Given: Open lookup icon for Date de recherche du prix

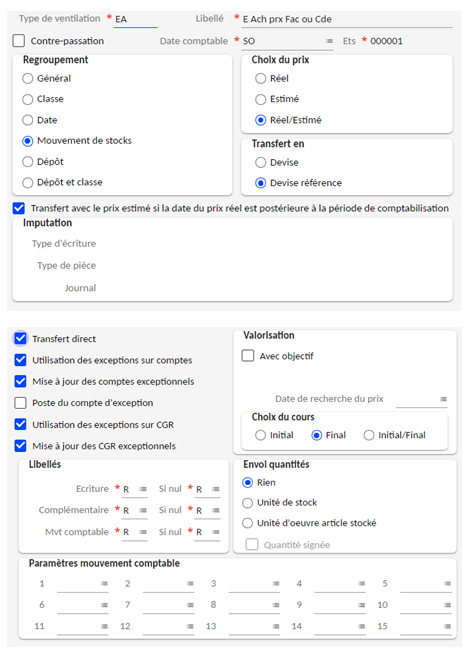Looking at the screenshot, I should 443,399.
